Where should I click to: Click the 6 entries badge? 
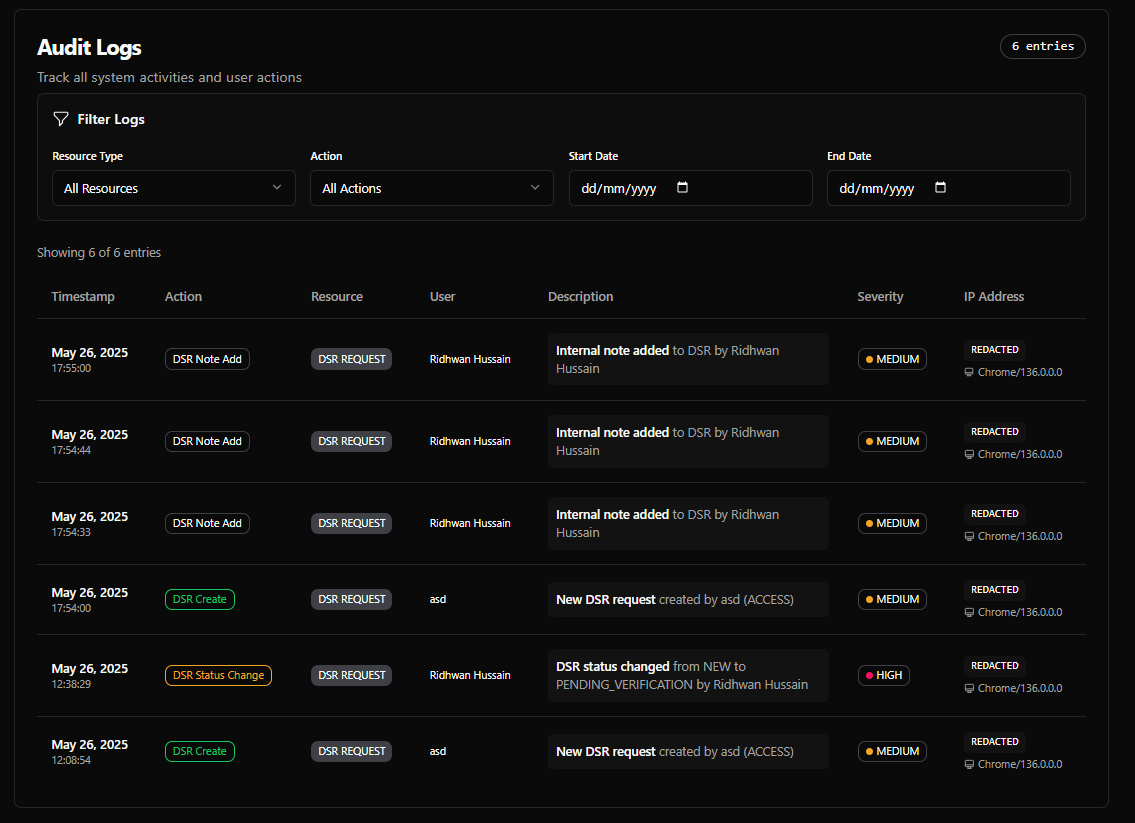coord(1042,46)
